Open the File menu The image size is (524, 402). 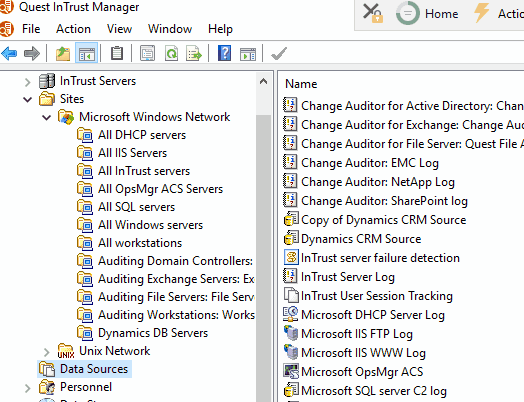click(x=31, y=29)
